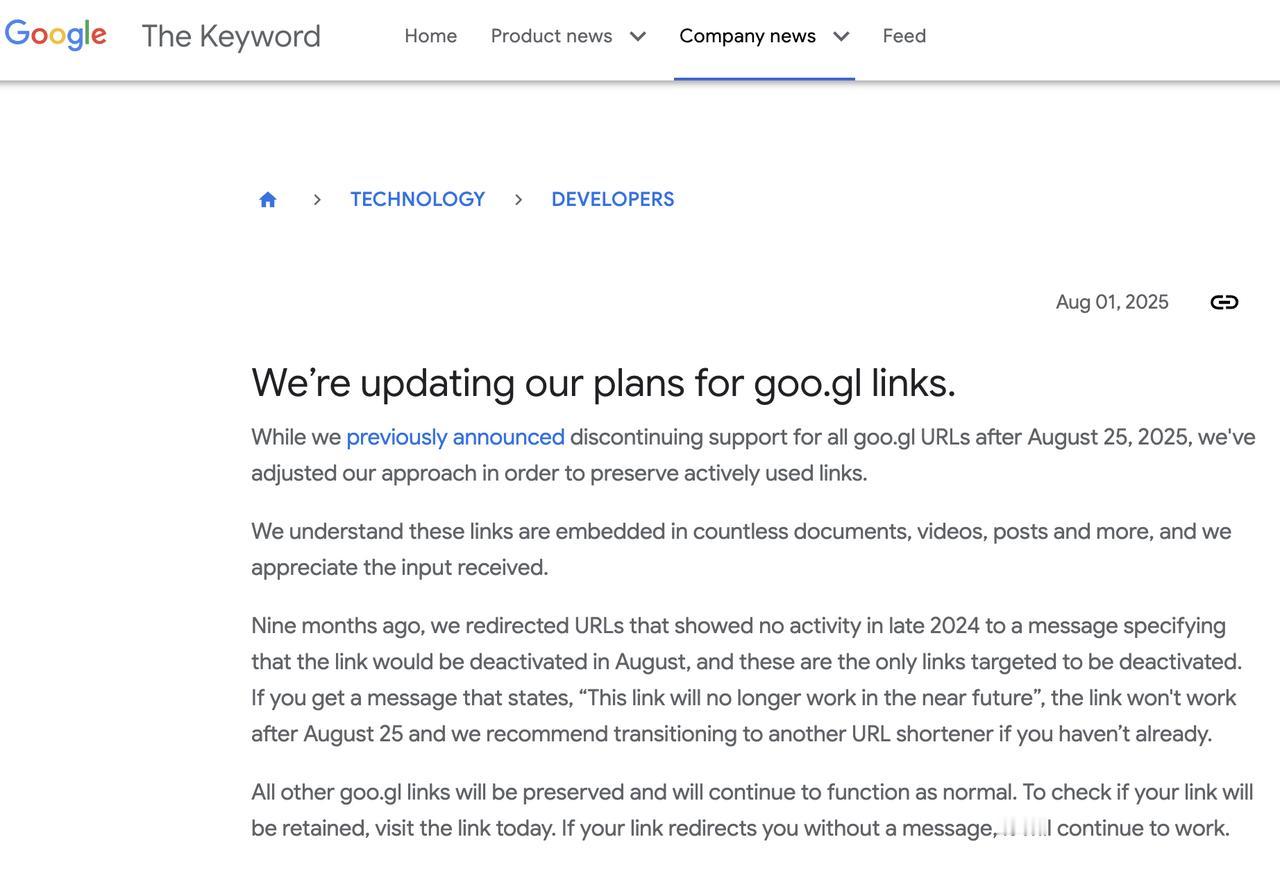Open the Product news menu
The image size is (1280, 871).
(x=551, y=36)
